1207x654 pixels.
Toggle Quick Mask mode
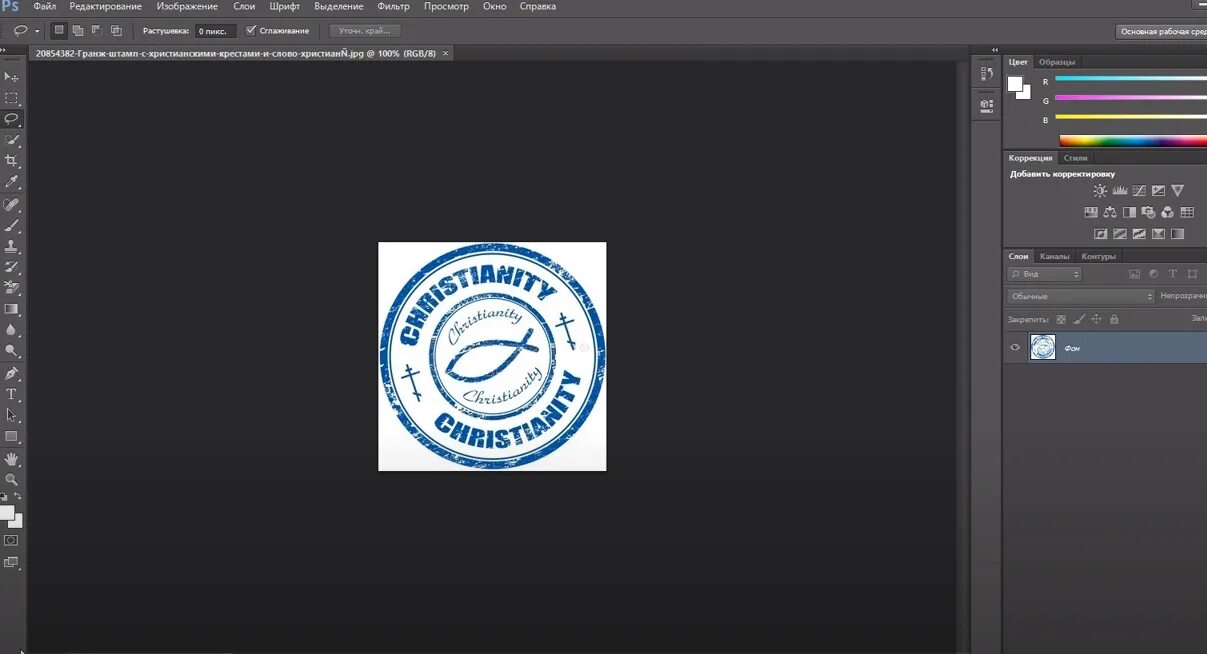pyautogui.click(x=11, y=540)
